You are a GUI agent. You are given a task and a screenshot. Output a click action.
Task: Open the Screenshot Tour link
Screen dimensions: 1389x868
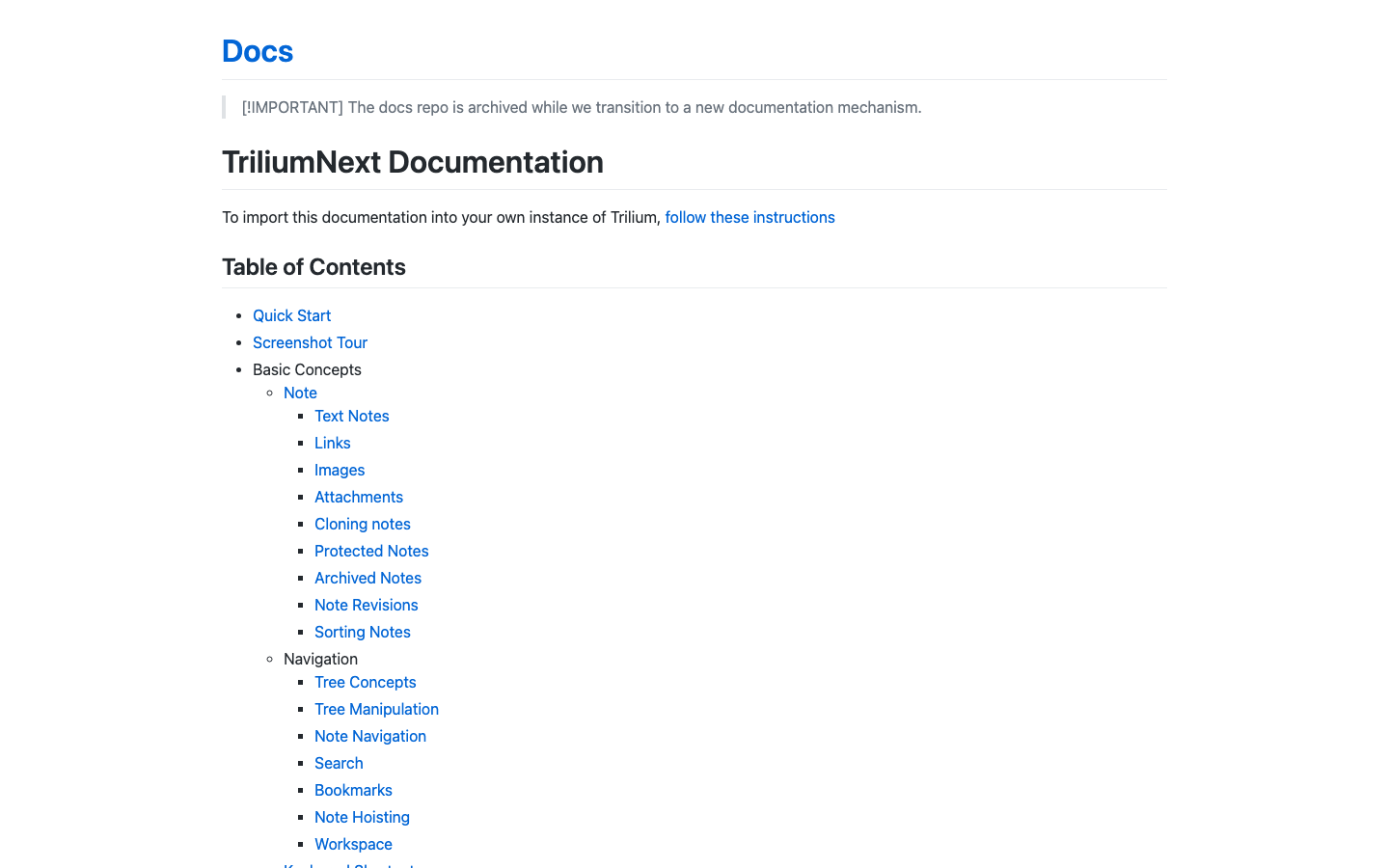(x=310, y=343)
